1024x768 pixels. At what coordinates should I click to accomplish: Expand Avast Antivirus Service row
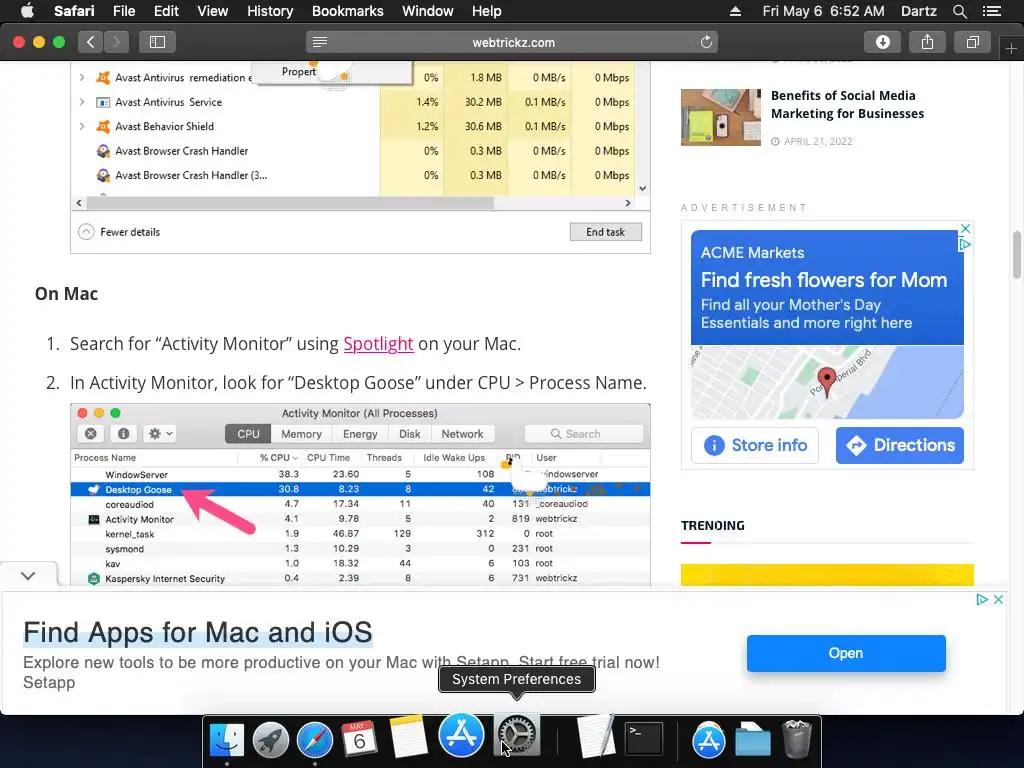[82, 102]
